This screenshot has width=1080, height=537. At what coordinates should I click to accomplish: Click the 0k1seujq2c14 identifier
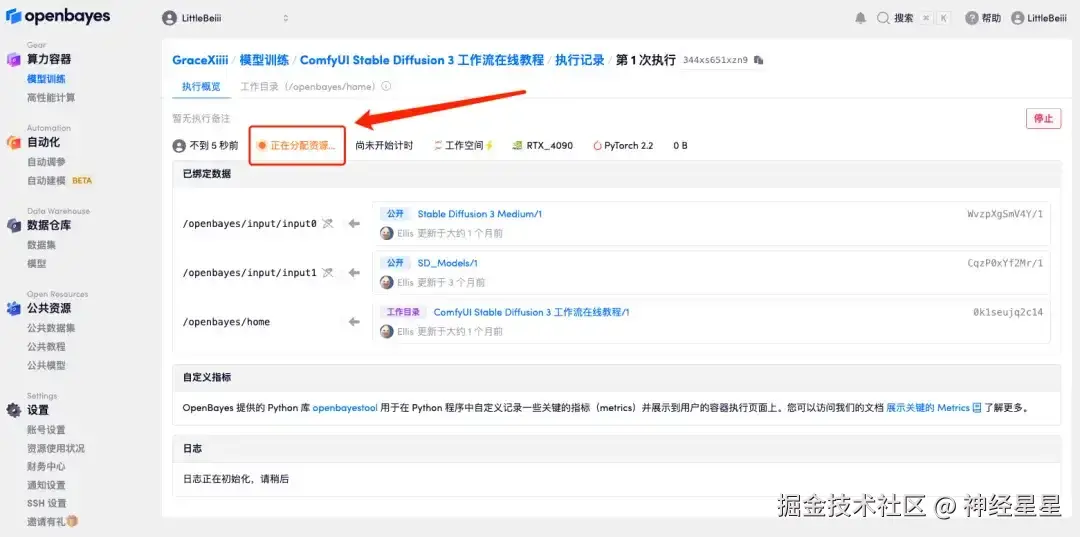(x=1008, y=312)
